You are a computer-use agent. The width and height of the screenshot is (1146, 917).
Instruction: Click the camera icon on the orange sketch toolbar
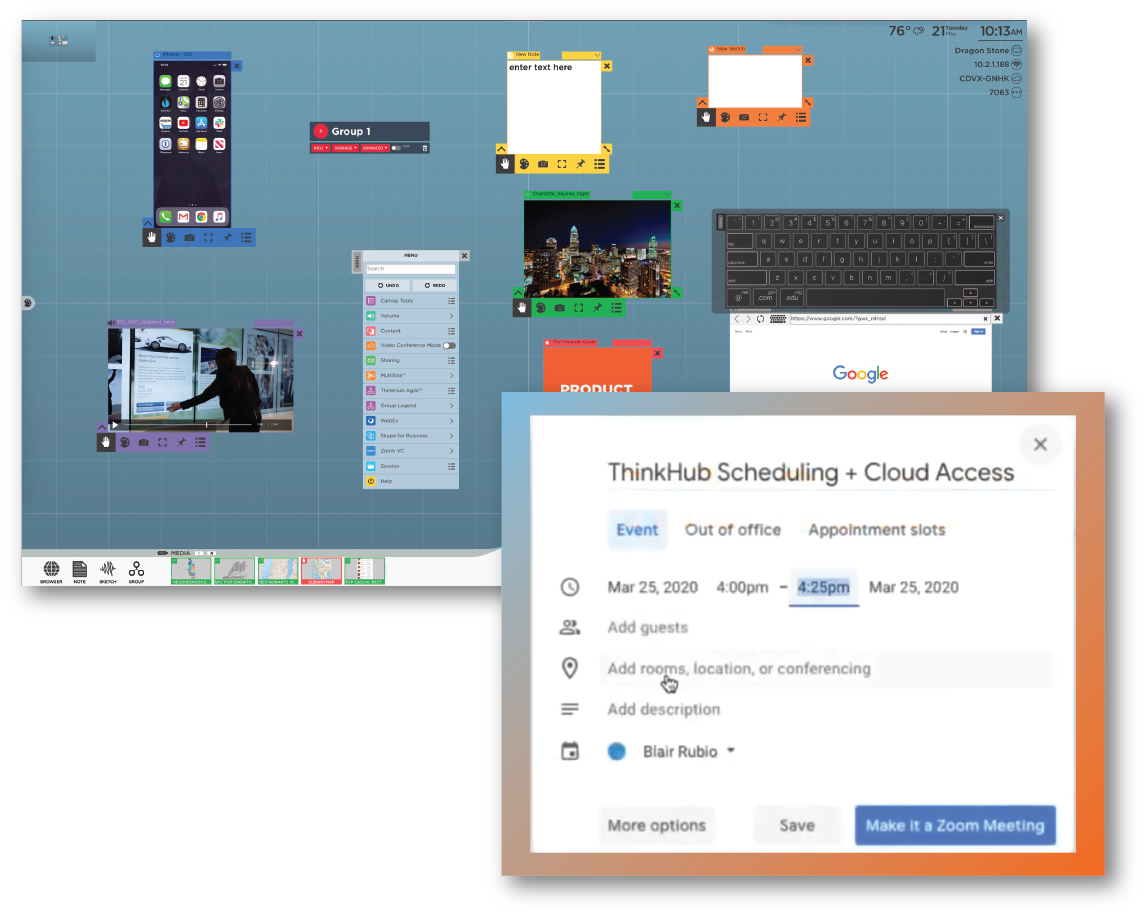tap(744, 117)
